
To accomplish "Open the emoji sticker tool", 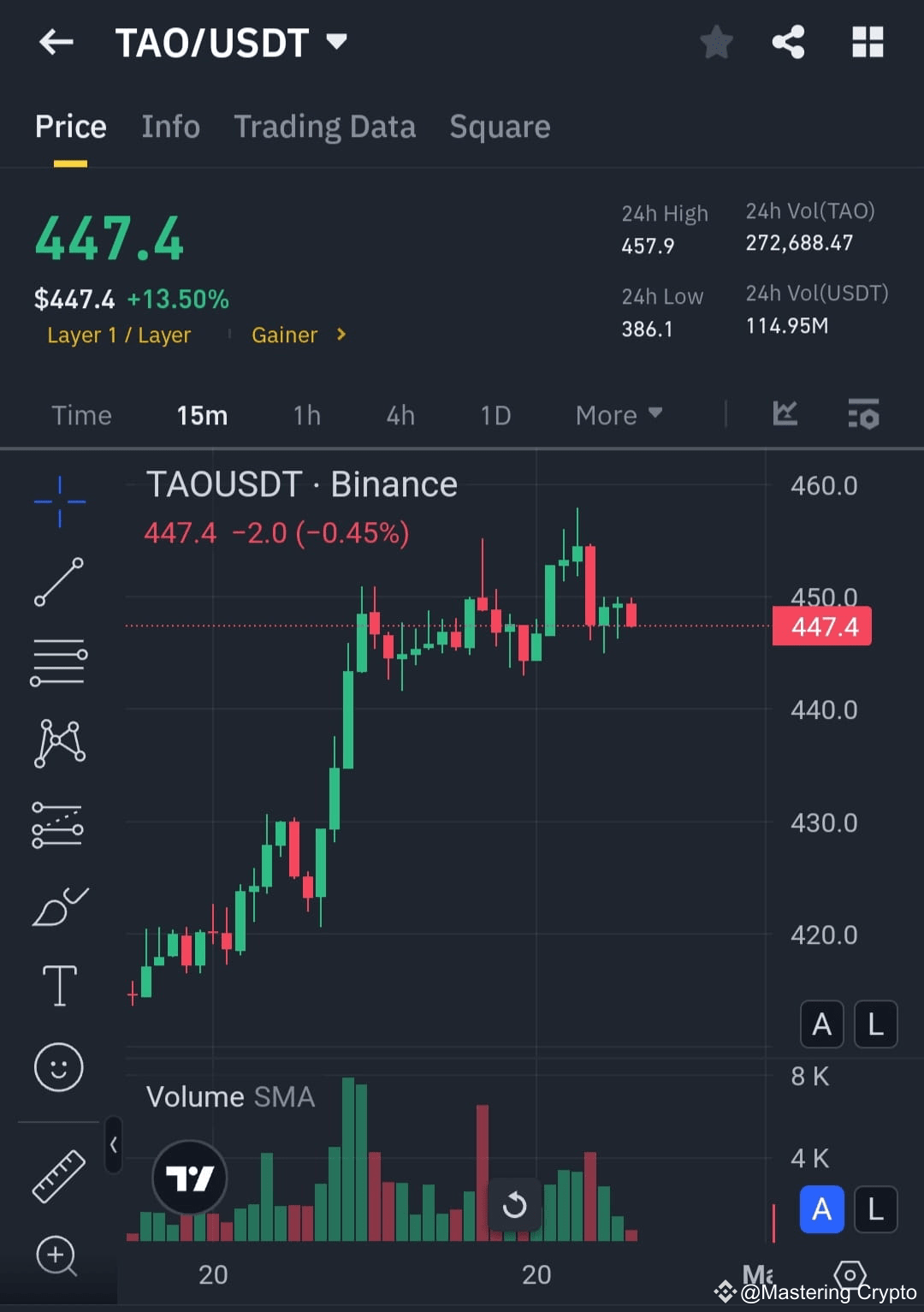I will [x=60, y=1068].
